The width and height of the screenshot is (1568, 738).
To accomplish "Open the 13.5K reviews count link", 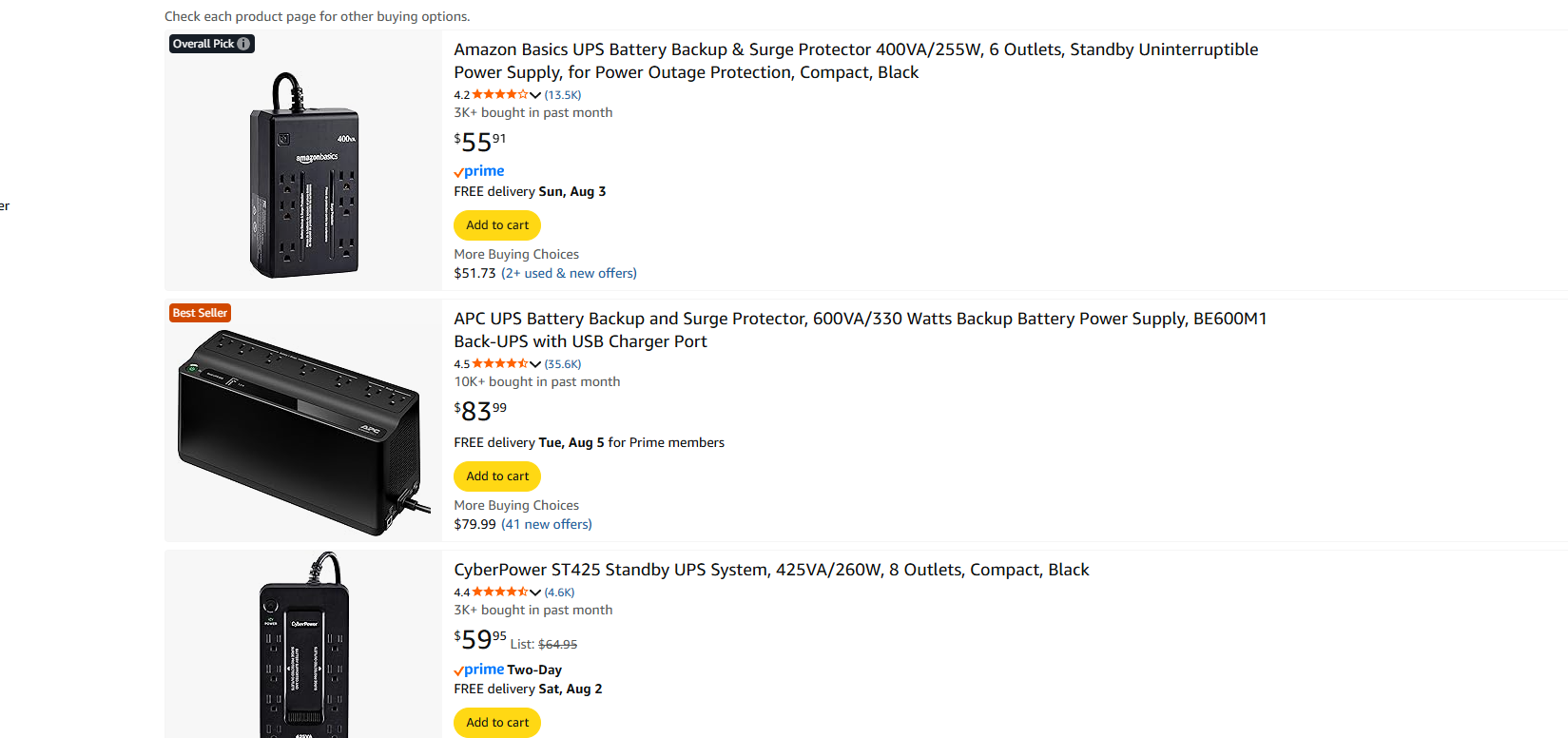I will coord(563,95).
